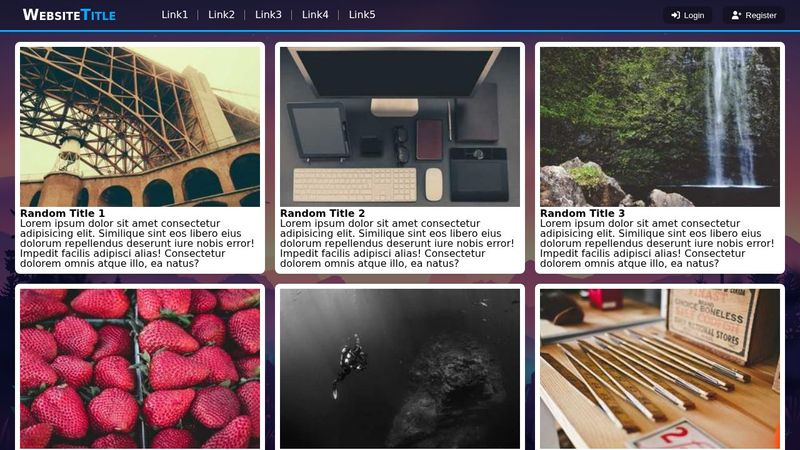View the underwater diver photo thumbnail
This screenshot has height=450, width=800.
tap(400, 369)
